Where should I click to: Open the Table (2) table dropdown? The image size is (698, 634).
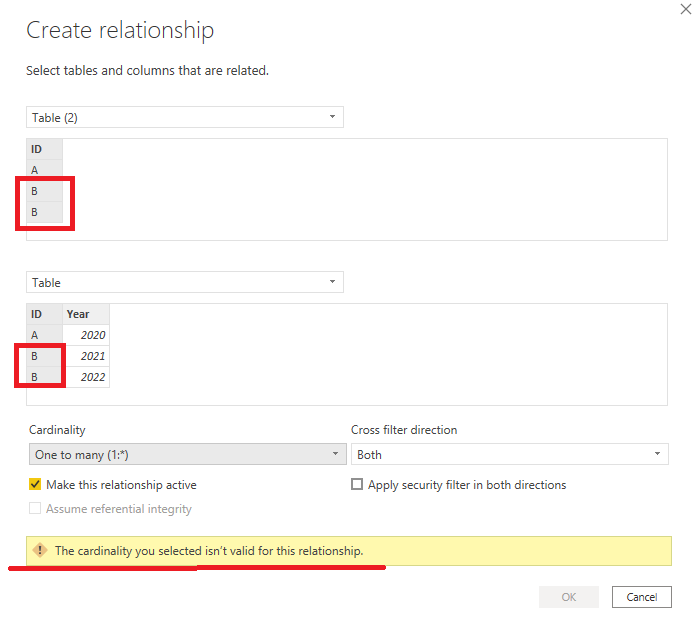tap(185, 117)
